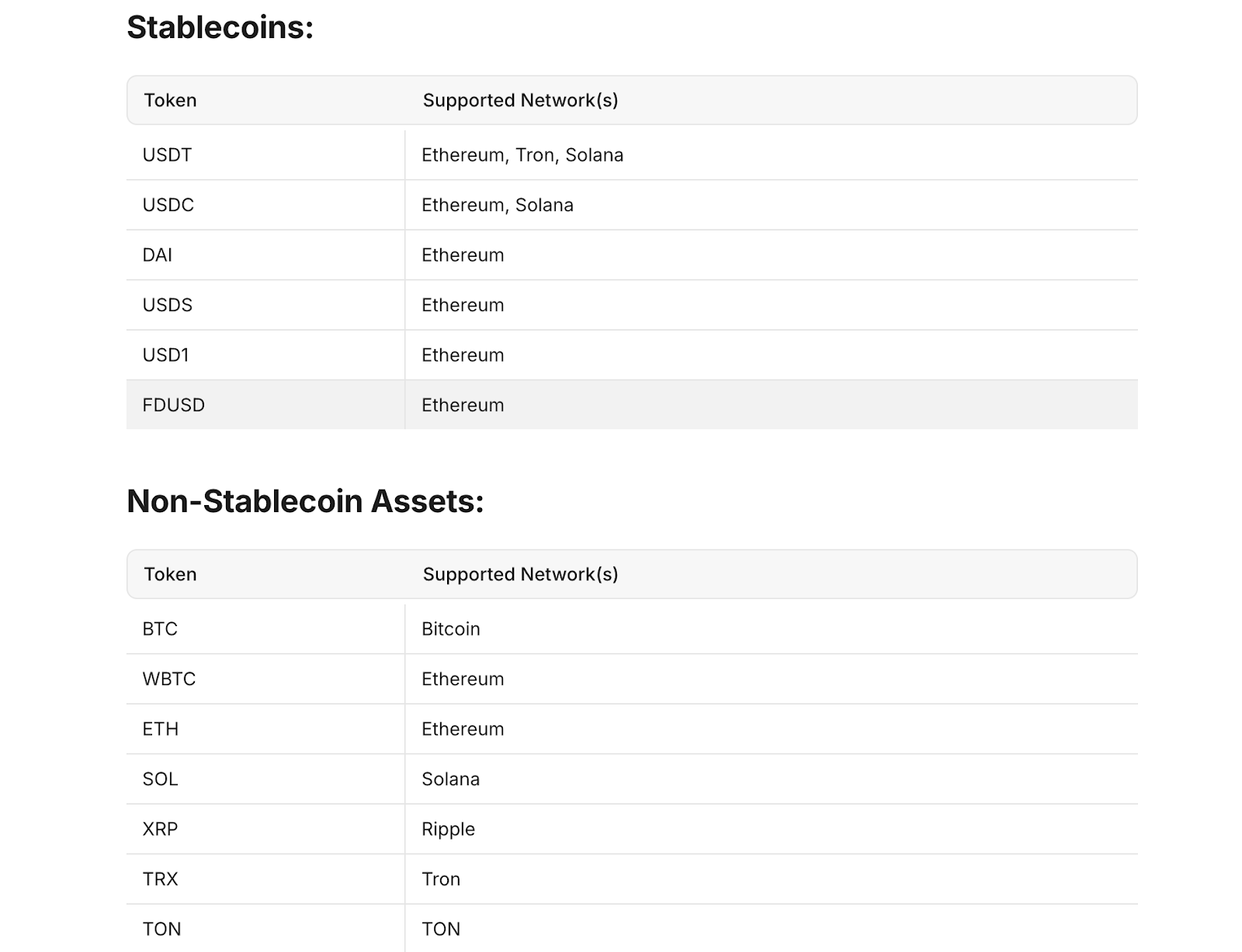Click the Stablecoins heading
Screen dimensions: 1242x952
[x=220, y=28]
